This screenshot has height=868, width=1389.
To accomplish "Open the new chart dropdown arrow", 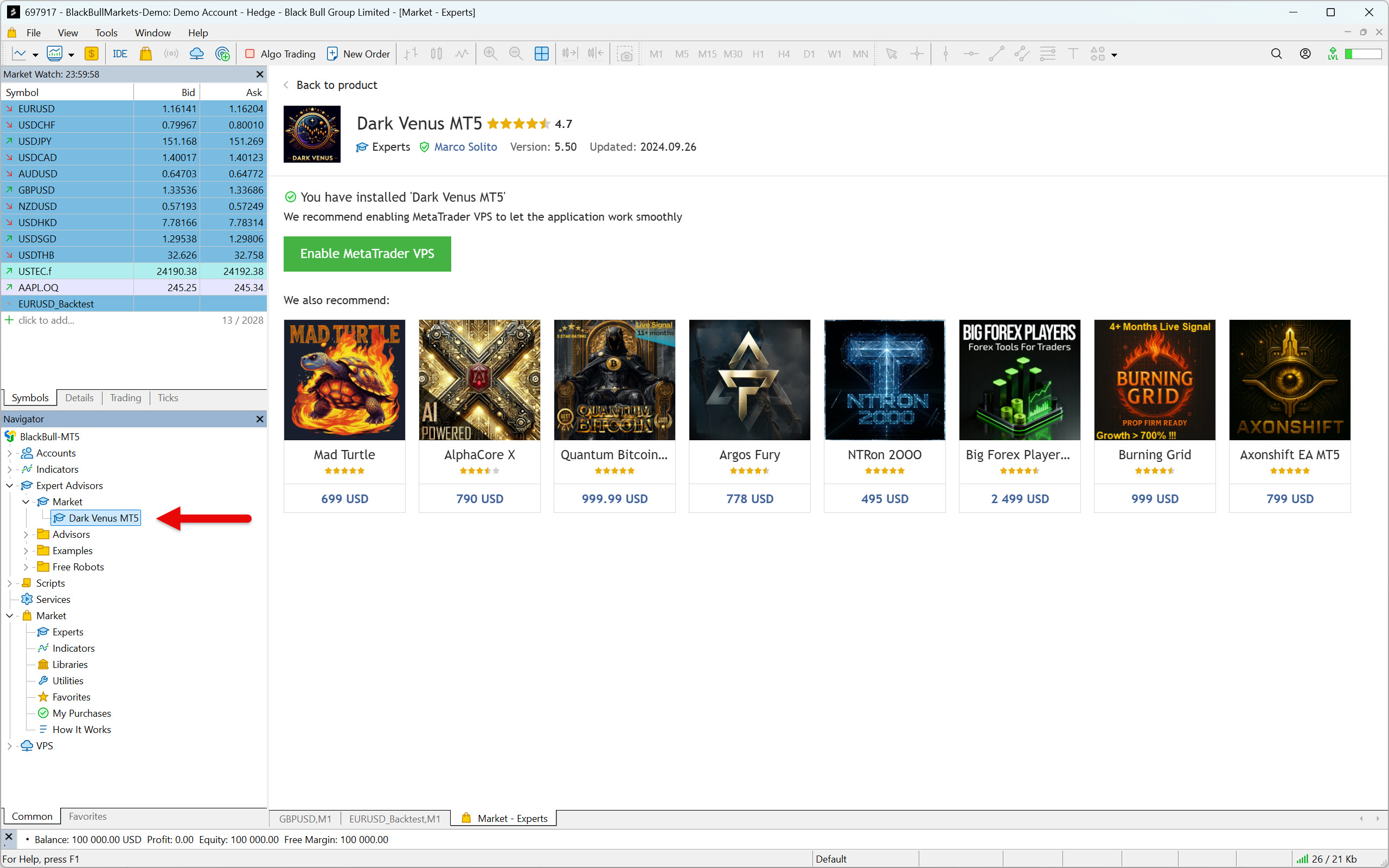I will [x=35, y=55].
